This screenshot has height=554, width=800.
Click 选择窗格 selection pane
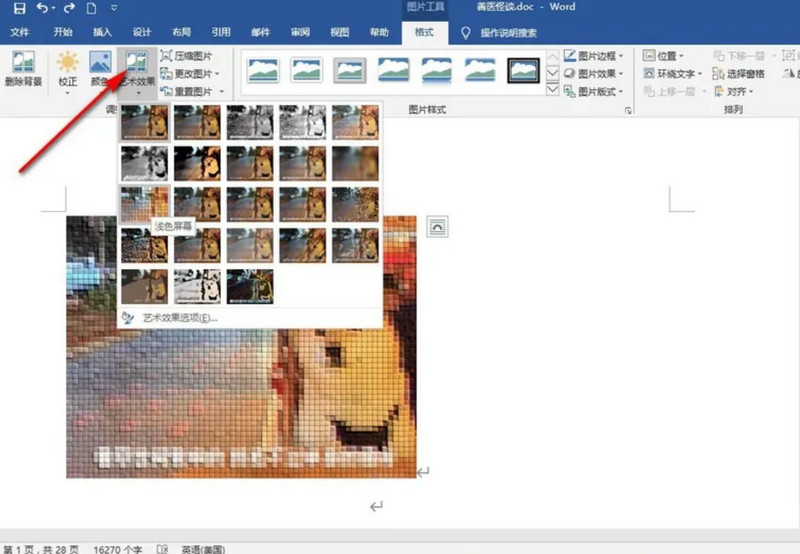point(739,73)
